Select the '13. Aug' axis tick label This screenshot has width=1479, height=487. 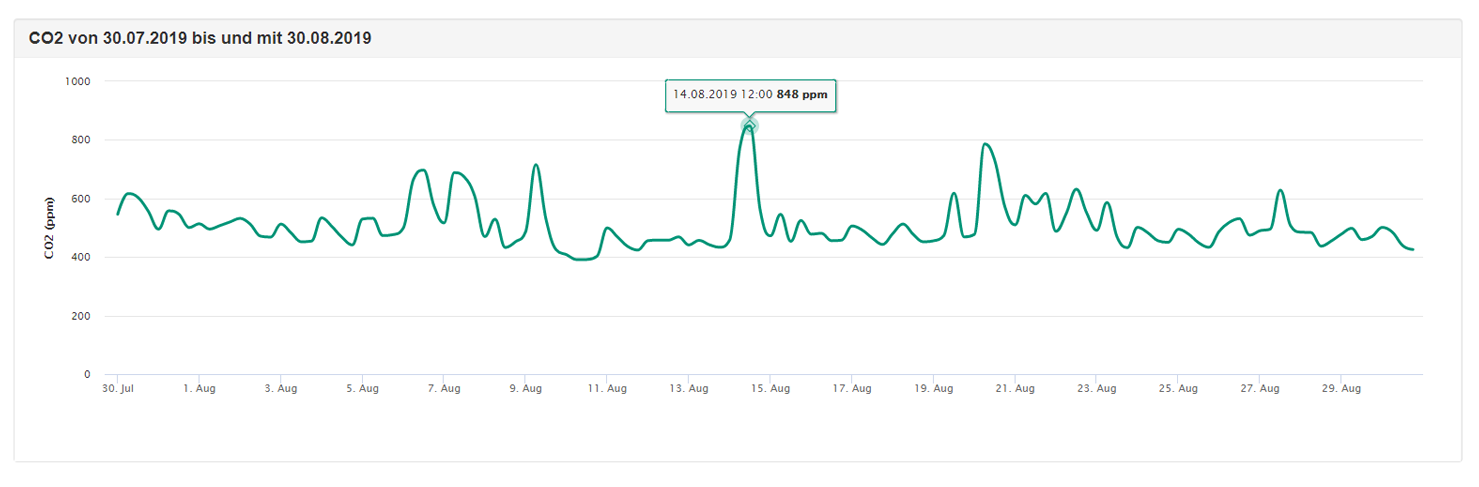(x=689, y=388)
